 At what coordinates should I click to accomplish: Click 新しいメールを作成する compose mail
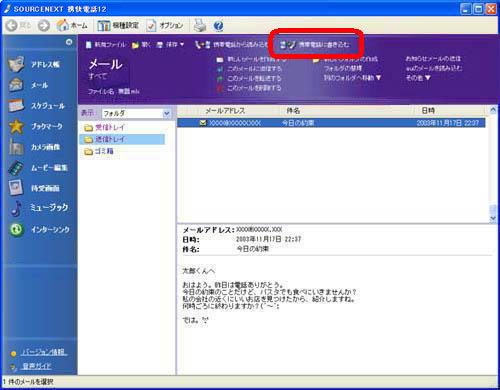[251, 59]
